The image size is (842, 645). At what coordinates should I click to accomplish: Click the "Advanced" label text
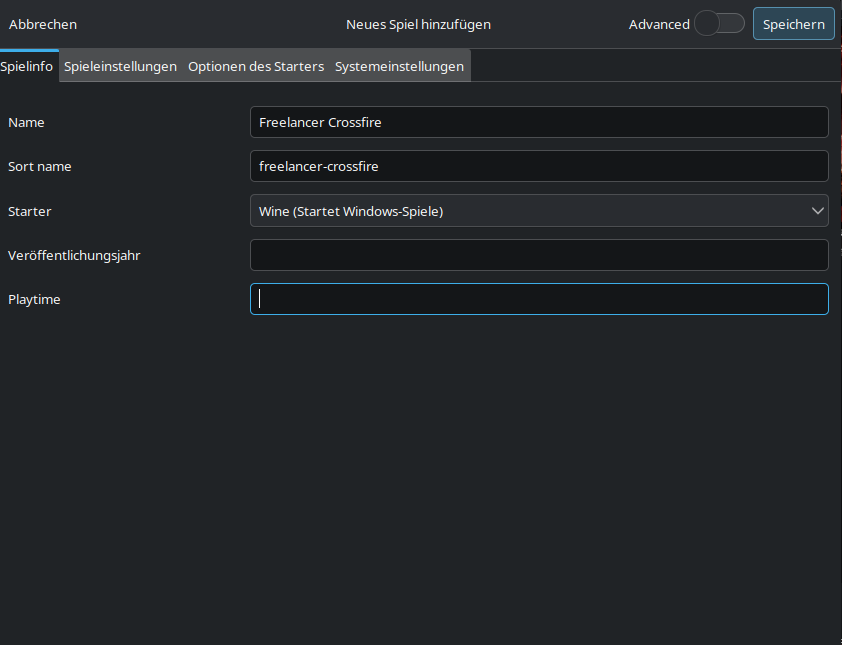pos(659,24)
